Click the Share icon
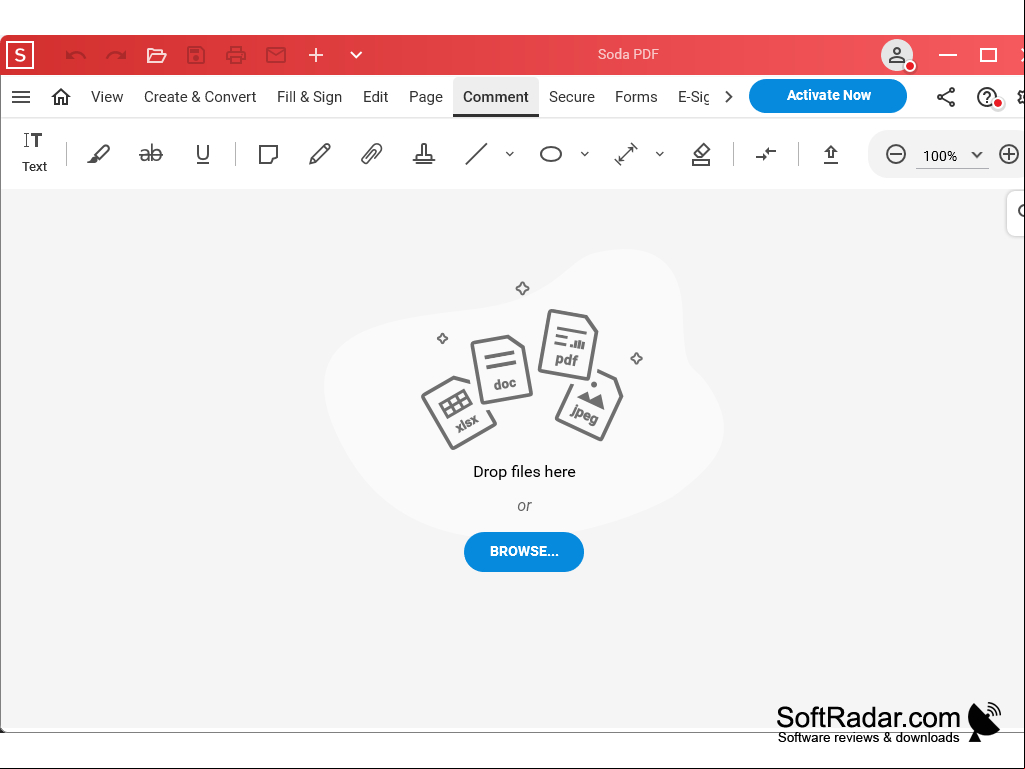 point(946,97)
